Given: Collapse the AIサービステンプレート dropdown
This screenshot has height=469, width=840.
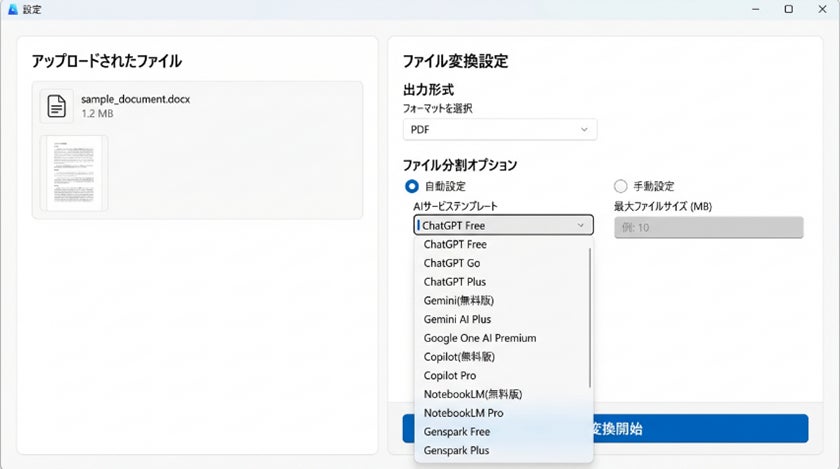Looking at the screenshot, I should [503, 226].
